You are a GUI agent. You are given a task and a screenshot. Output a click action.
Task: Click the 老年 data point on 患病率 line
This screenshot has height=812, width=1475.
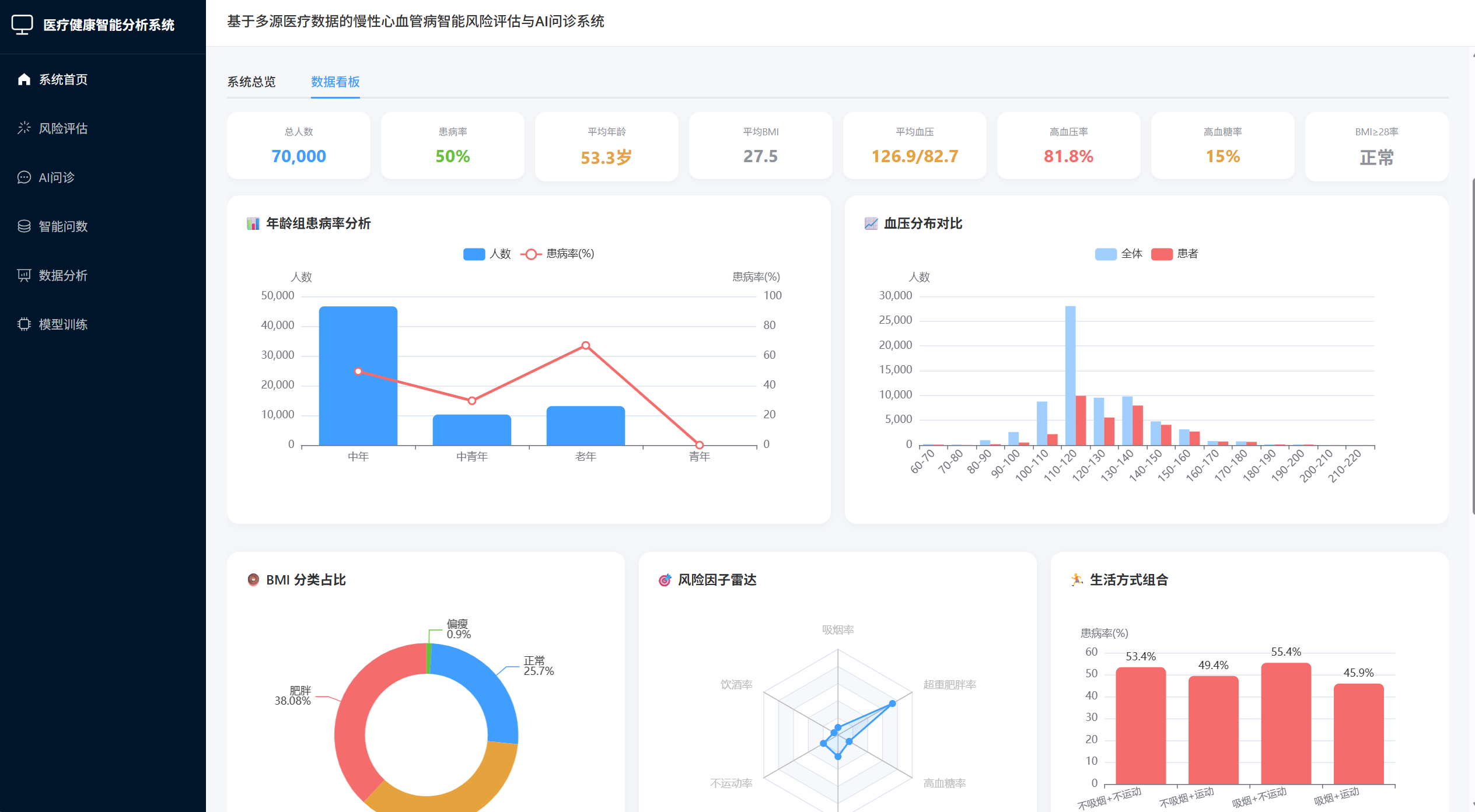[x=586, y=345]
